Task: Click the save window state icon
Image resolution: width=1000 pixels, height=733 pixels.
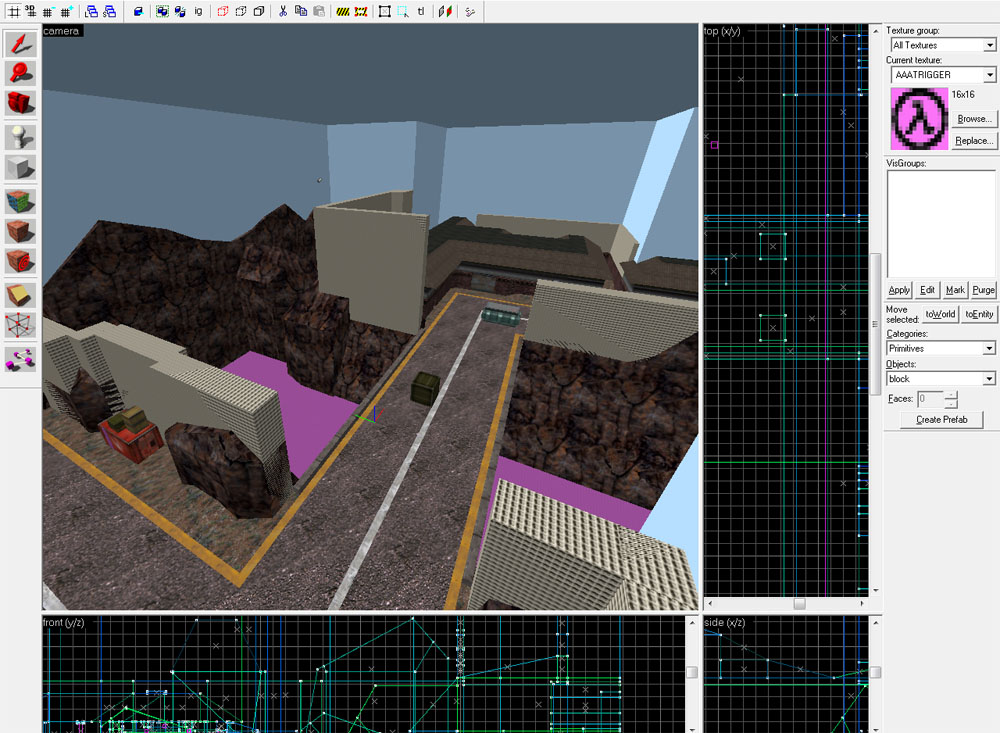Action: coord(110,11)
